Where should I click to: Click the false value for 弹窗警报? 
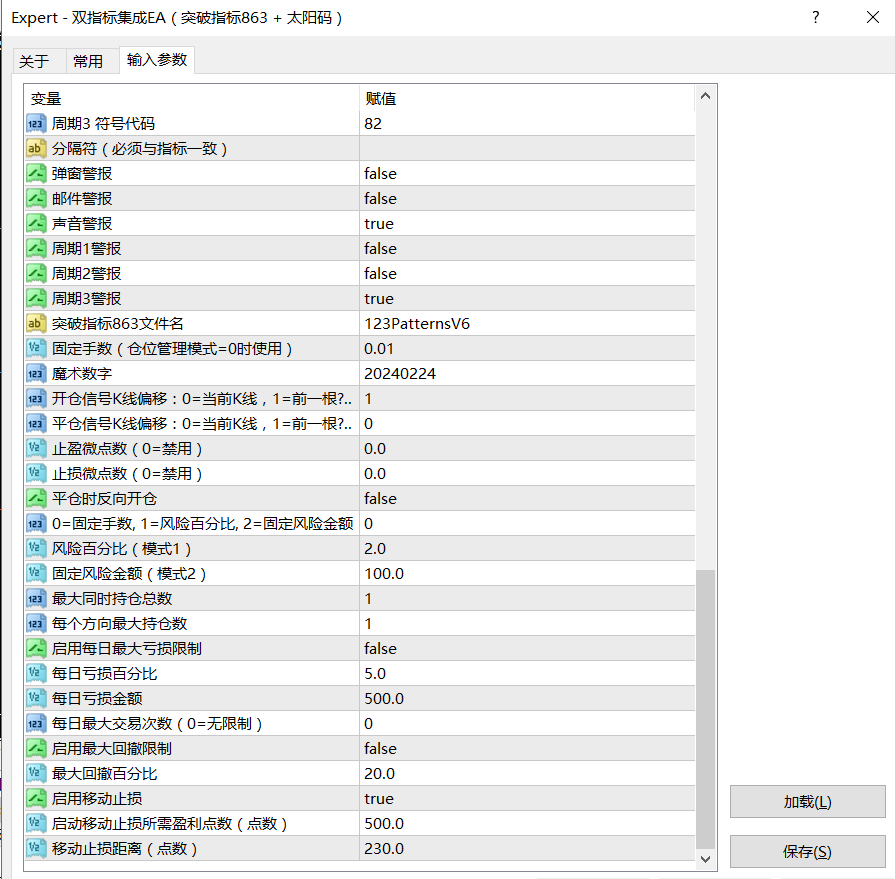point(380,174)
